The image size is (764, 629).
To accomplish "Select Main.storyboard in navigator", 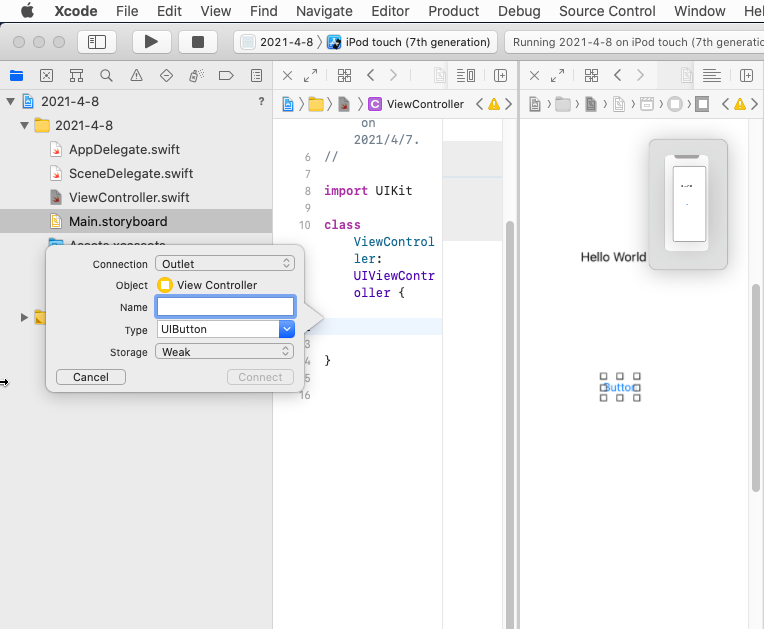I will [x=136, y=221].
